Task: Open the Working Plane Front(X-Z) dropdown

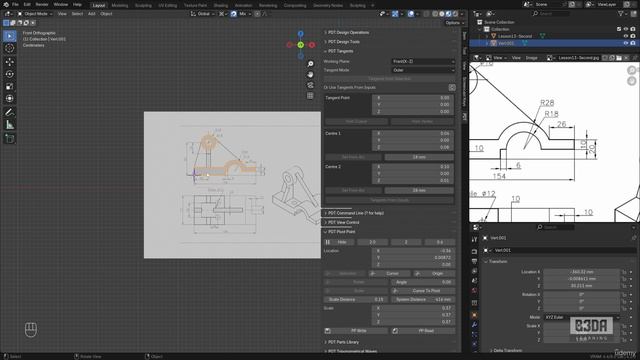Action: coord(423,61)
